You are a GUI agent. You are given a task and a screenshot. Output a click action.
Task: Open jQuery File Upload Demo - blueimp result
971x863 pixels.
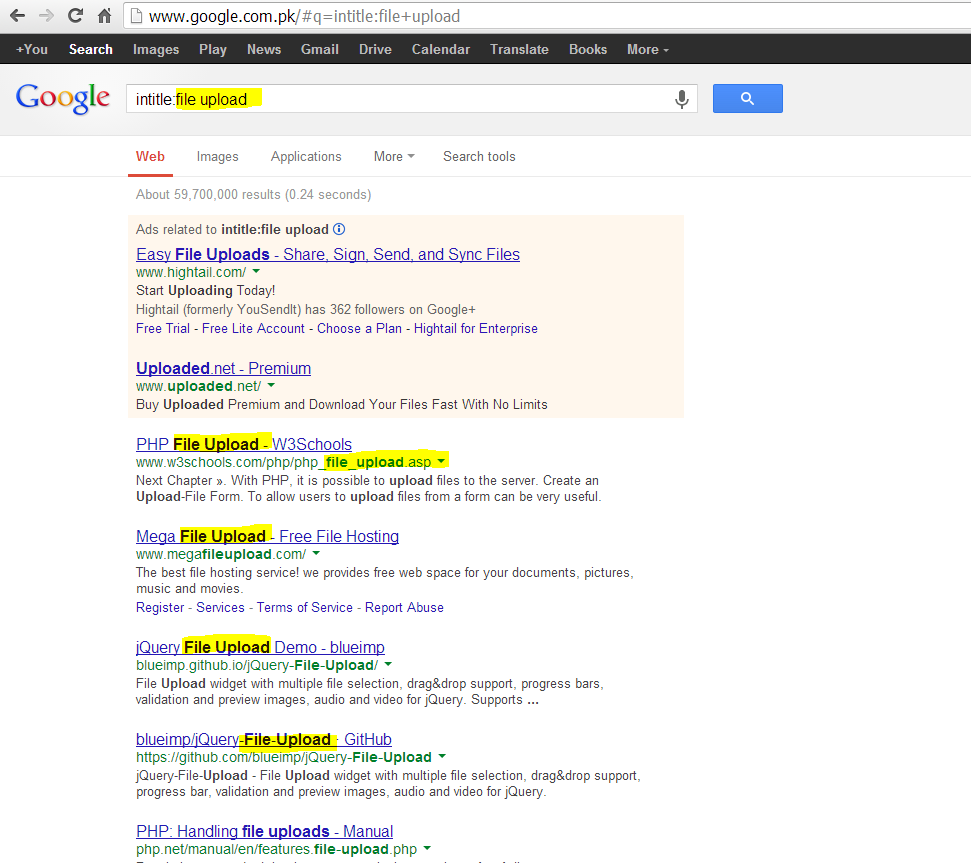tap(260, 648)
